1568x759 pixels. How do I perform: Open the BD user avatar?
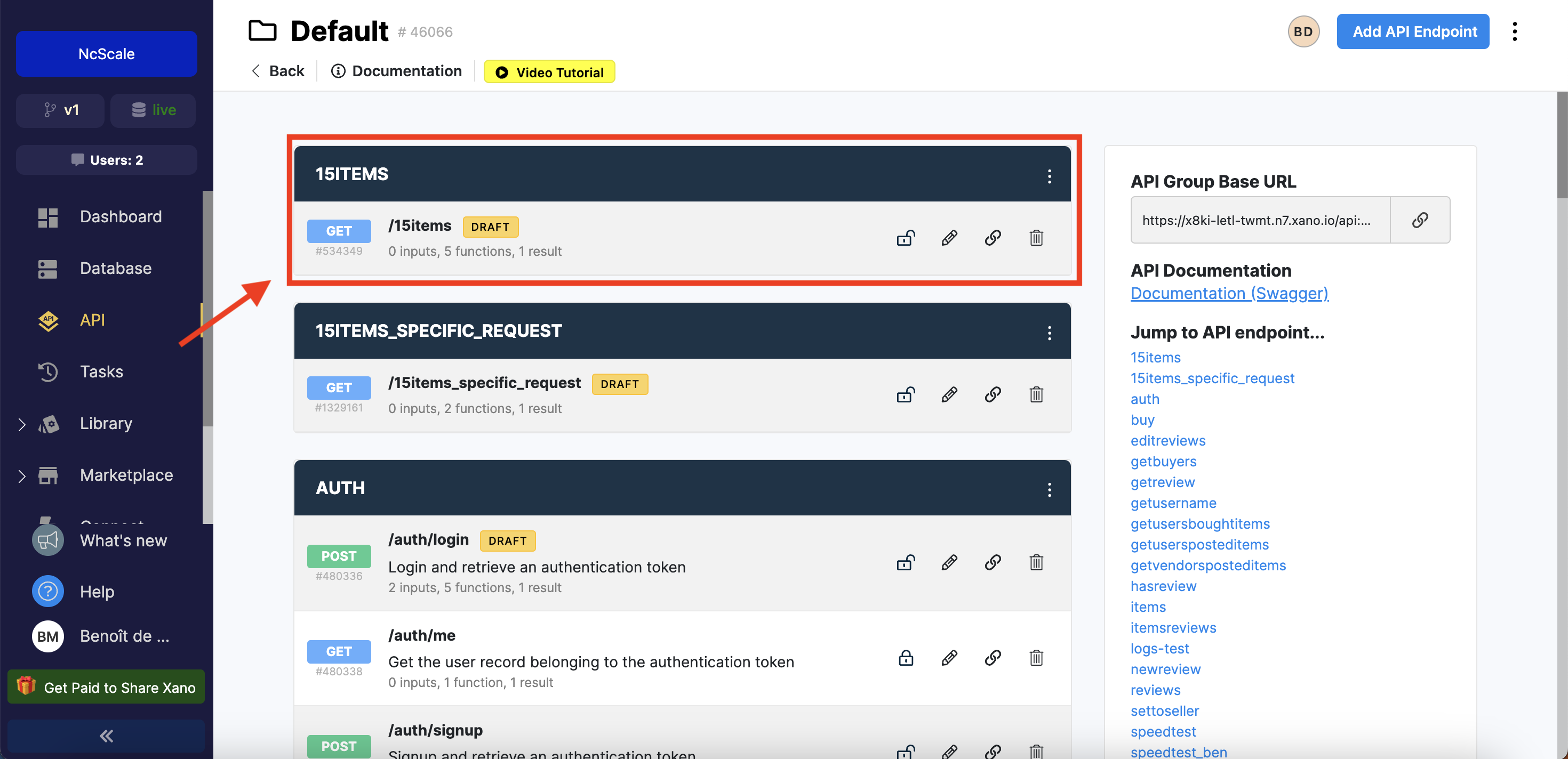tap(1303, 31)
